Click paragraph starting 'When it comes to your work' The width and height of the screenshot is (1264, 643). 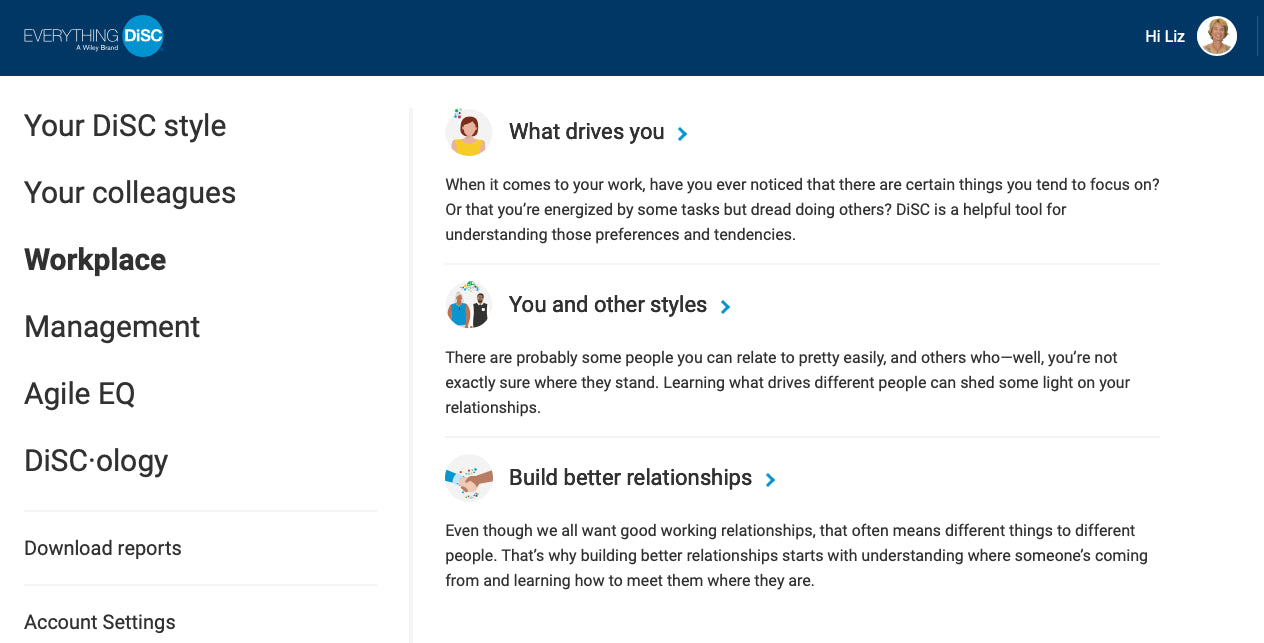(802, 210)
